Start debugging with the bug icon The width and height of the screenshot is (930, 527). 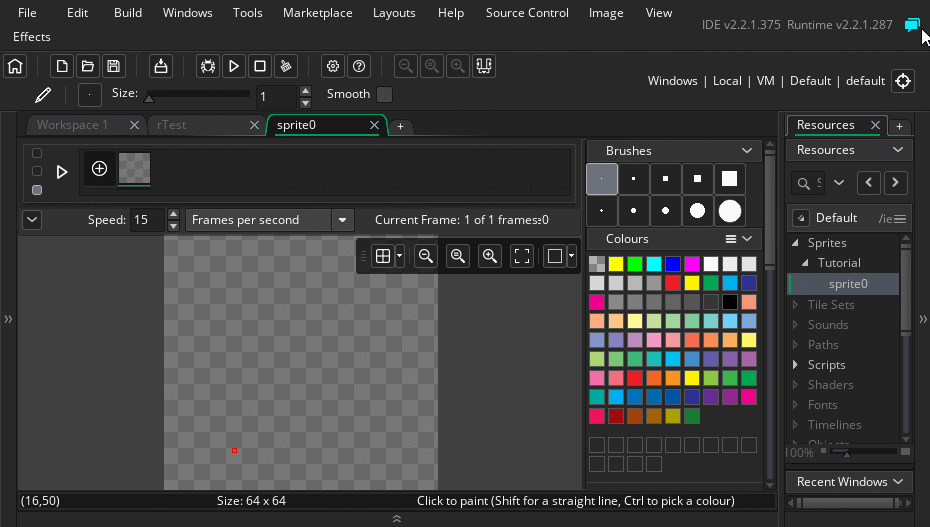208,66
